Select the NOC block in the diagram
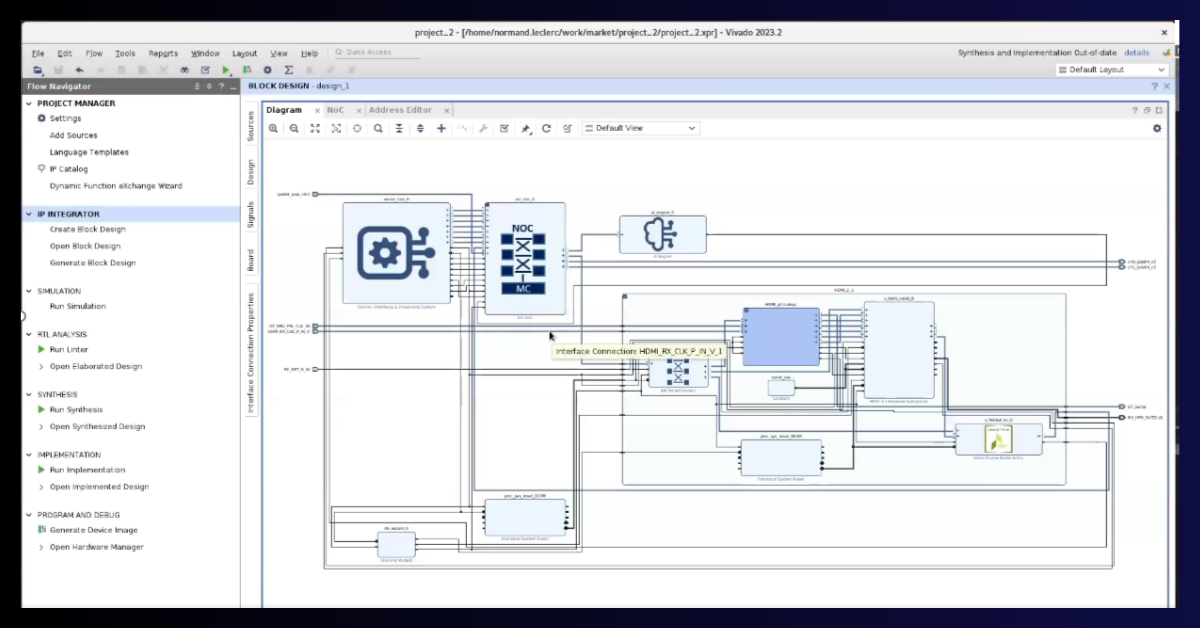Screen dimensions: 1200x628 point(524,258)
